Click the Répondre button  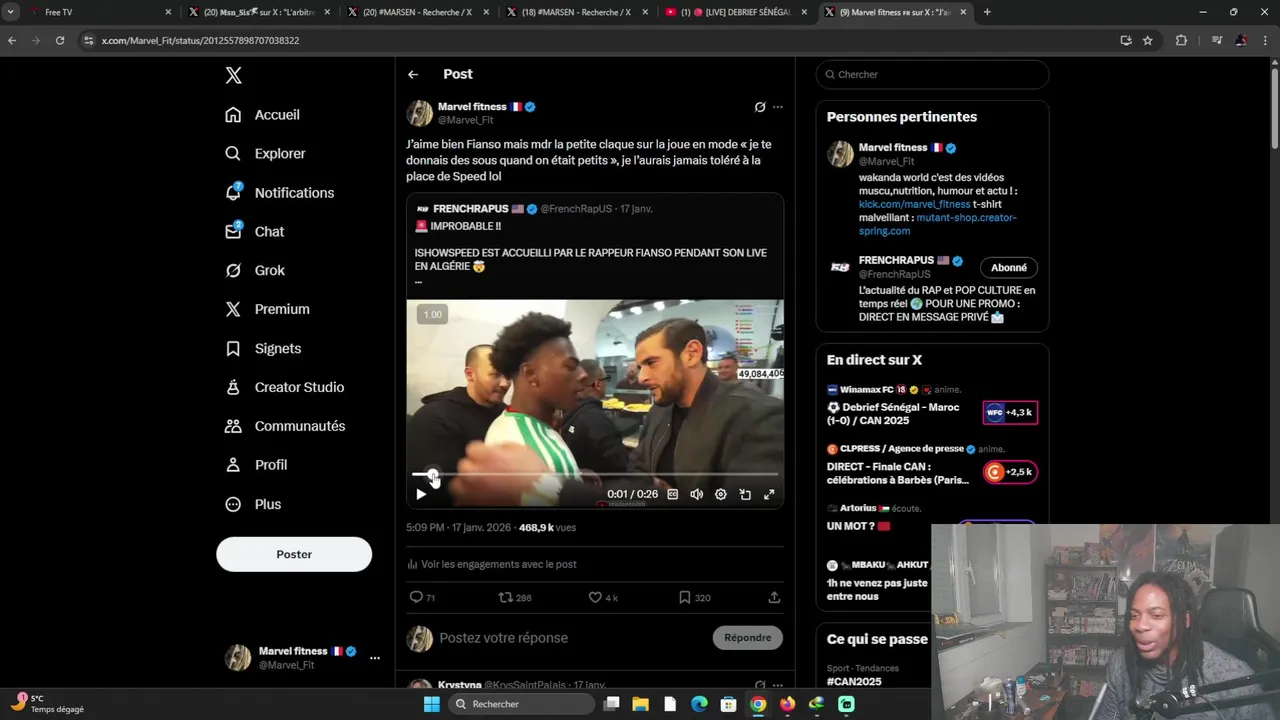point(748,638)
